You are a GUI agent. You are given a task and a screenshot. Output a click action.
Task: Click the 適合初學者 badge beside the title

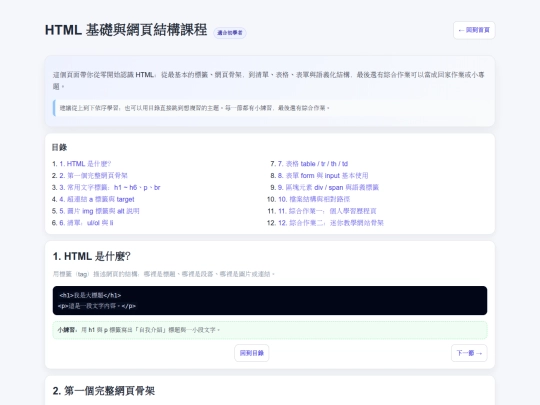(x=230, y=33)
